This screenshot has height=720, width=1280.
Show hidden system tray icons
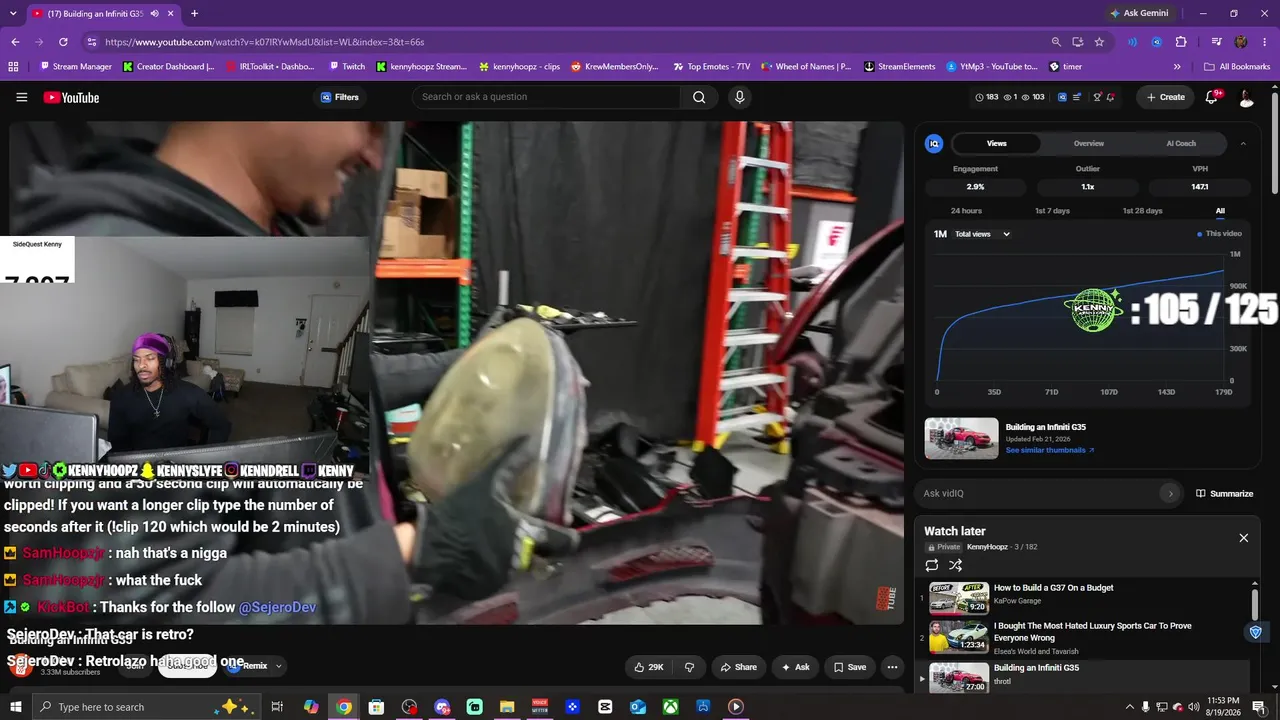[x=1129, y=707]
